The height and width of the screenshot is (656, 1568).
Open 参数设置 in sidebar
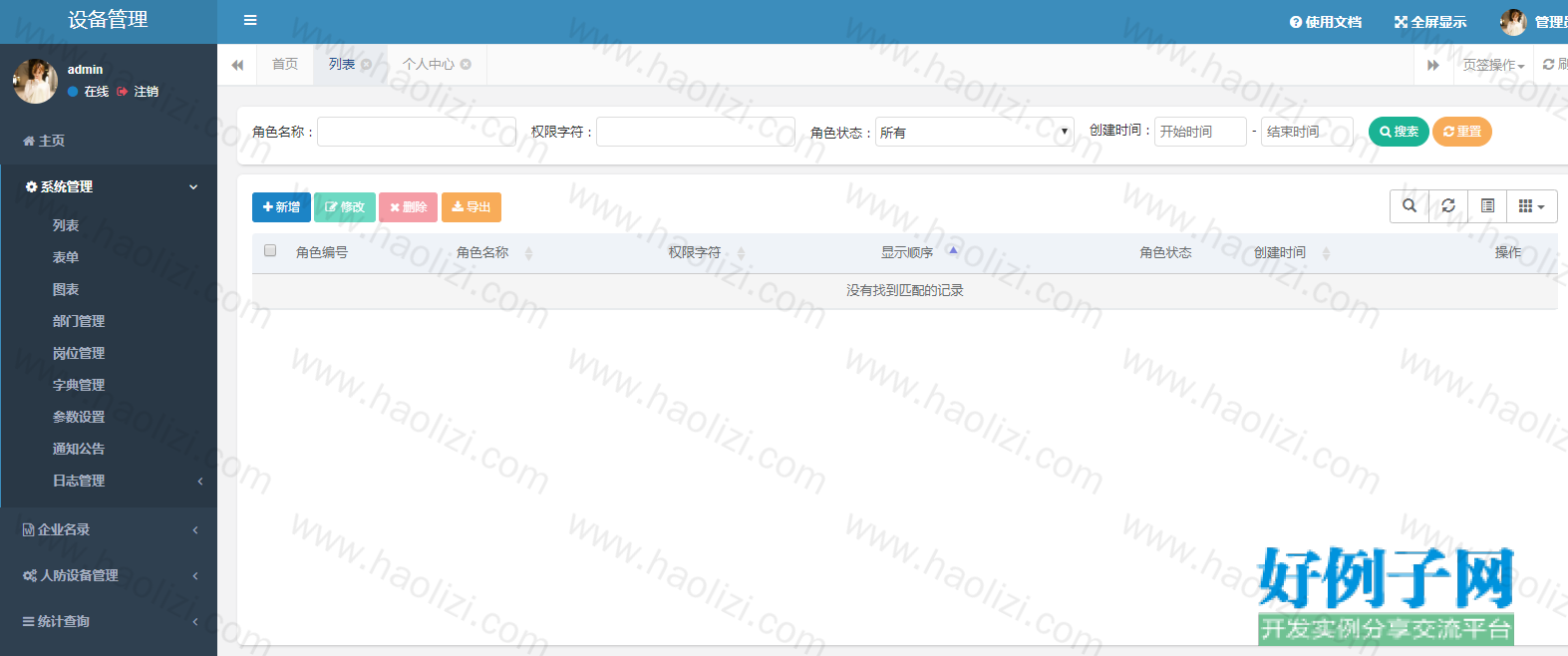[79, 417]
